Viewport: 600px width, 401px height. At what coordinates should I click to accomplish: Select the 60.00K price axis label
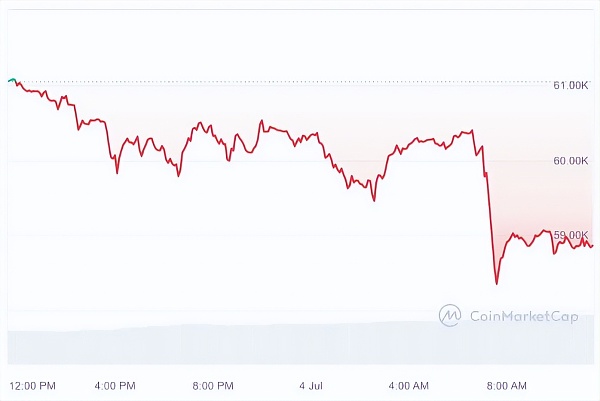[x=570, y=161]
